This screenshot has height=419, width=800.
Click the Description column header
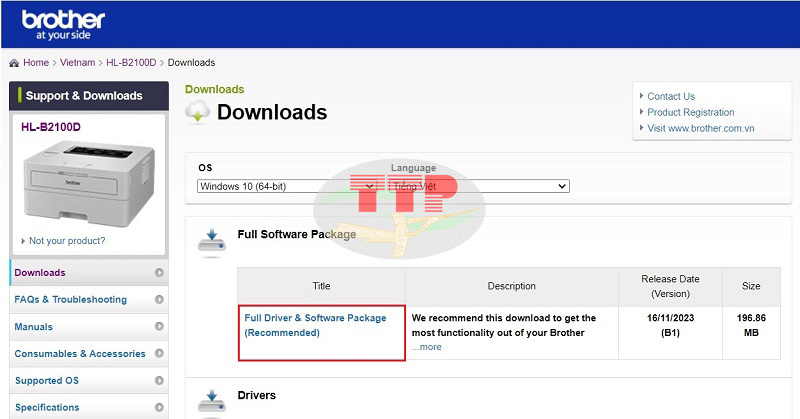point(512,286)
